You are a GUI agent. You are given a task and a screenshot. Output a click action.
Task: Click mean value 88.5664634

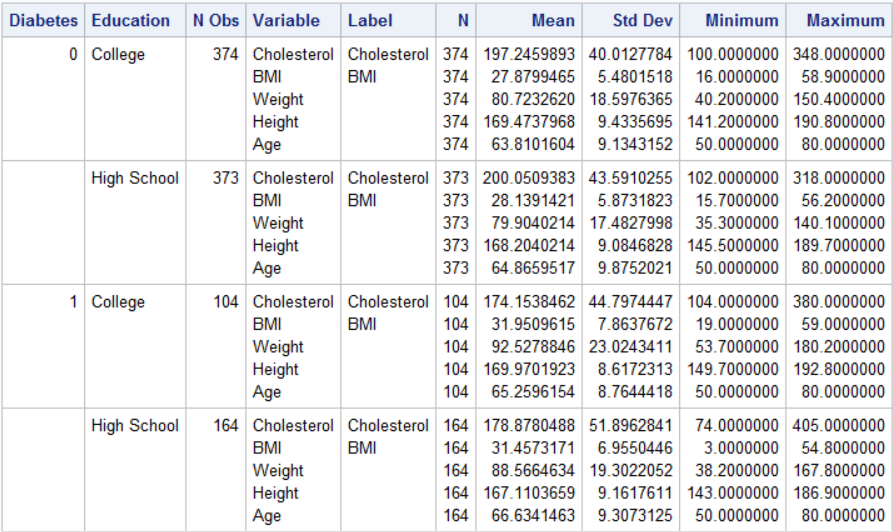(x=533, y=470)
